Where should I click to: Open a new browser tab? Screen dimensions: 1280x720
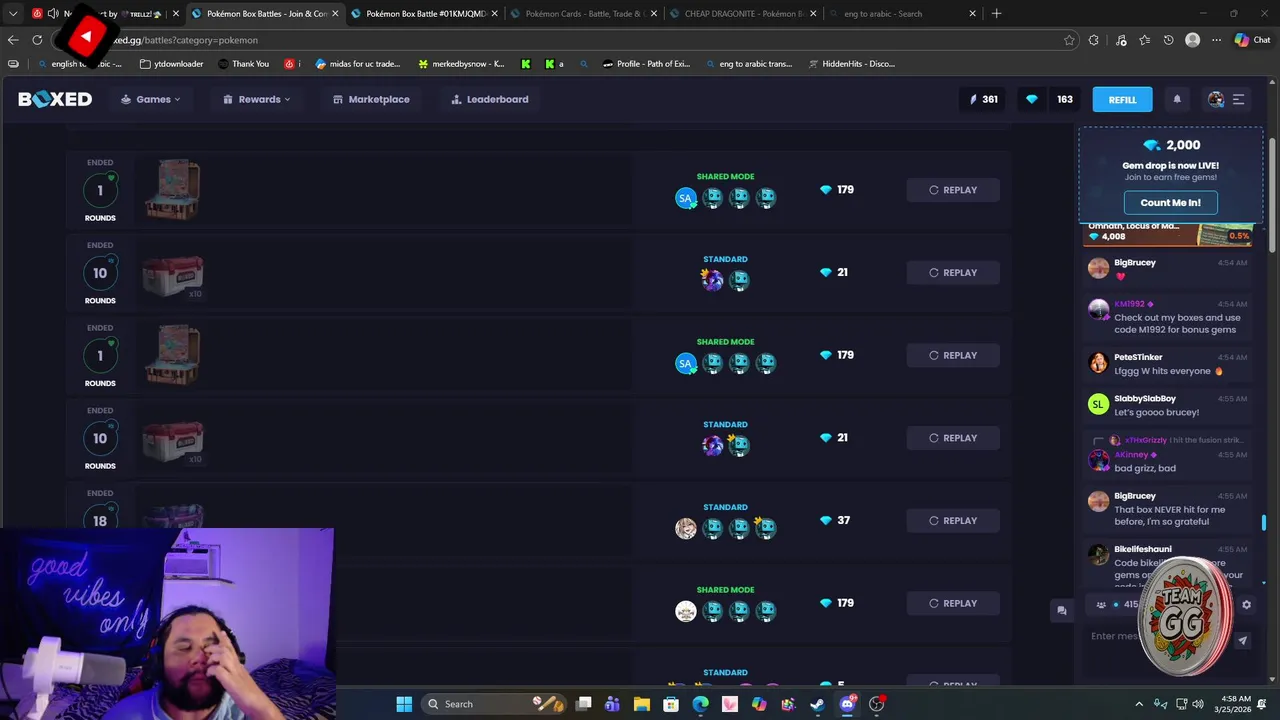tap(996, 13)
